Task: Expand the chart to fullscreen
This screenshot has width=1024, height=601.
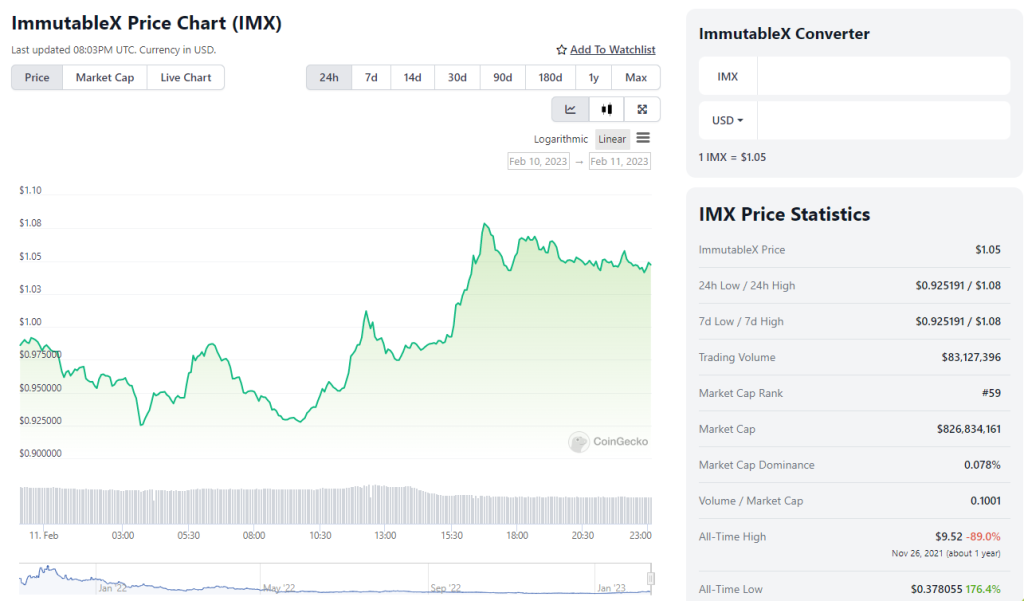Action: [x=641, y=109]
